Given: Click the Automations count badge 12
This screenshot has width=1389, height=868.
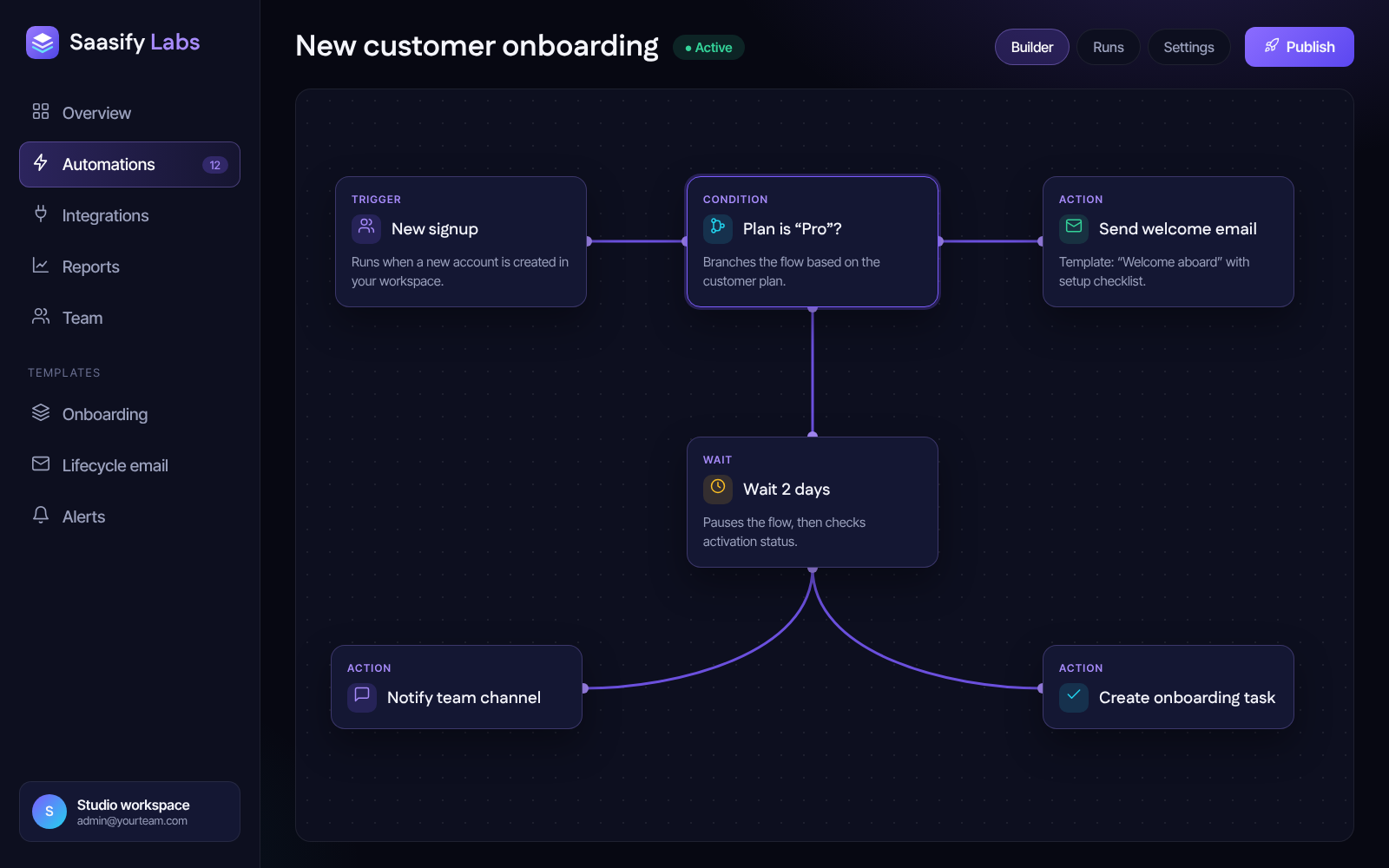Looking at the screenshot, I should (x=215, y=165).
